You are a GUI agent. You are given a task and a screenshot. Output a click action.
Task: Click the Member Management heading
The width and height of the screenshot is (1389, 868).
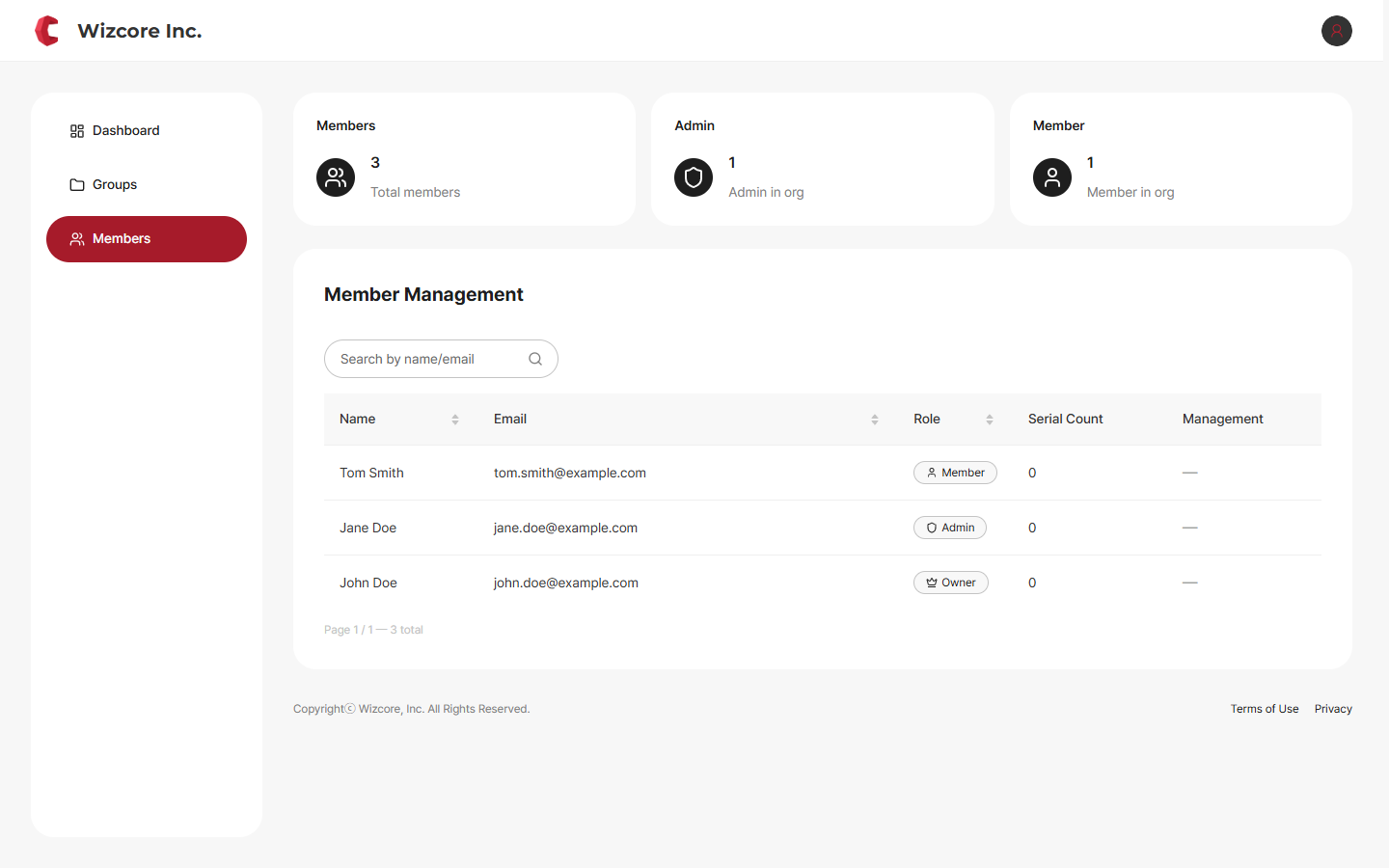423,294
